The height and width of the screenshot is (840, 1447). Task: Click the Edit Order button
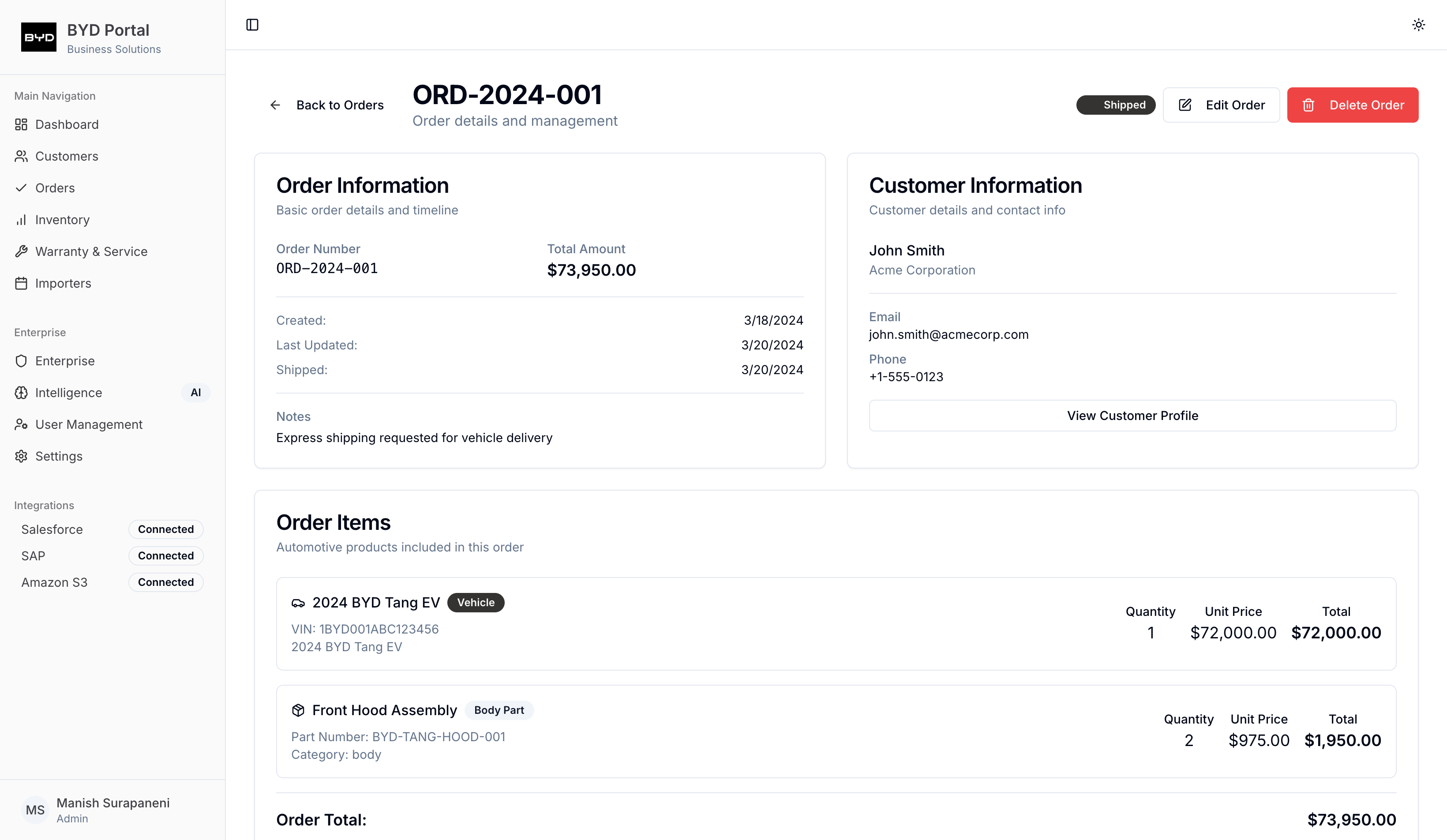tap(1221, 105)
